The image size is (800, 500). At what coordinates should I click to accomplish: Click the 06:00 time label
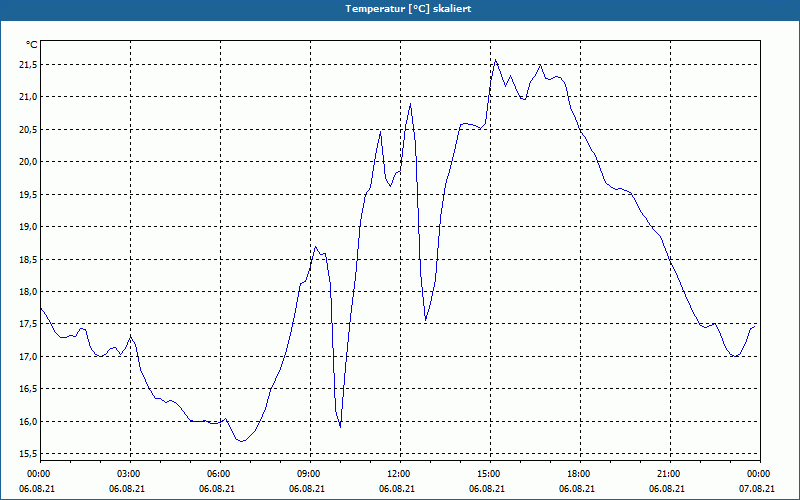click(x=220, y=474)
